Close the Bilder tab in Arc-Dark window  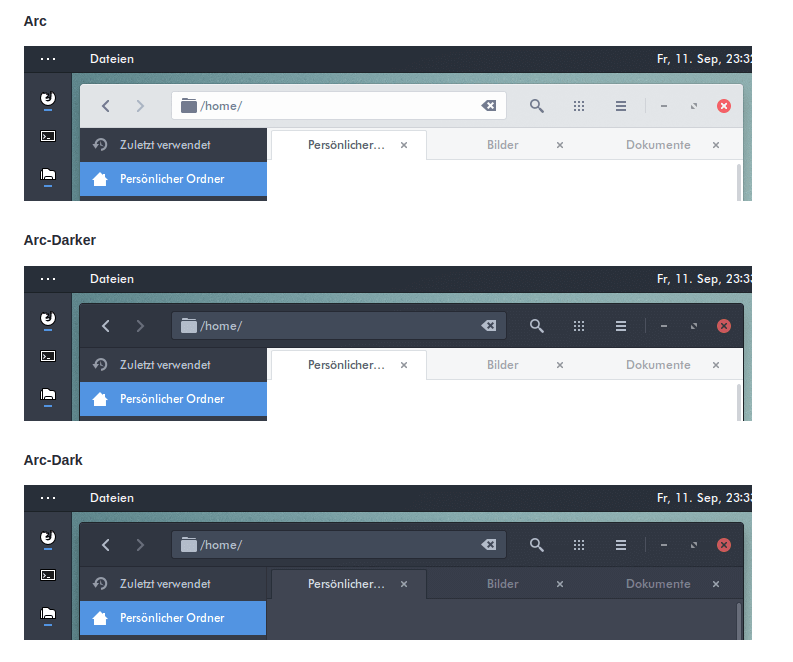click(560, 584)
